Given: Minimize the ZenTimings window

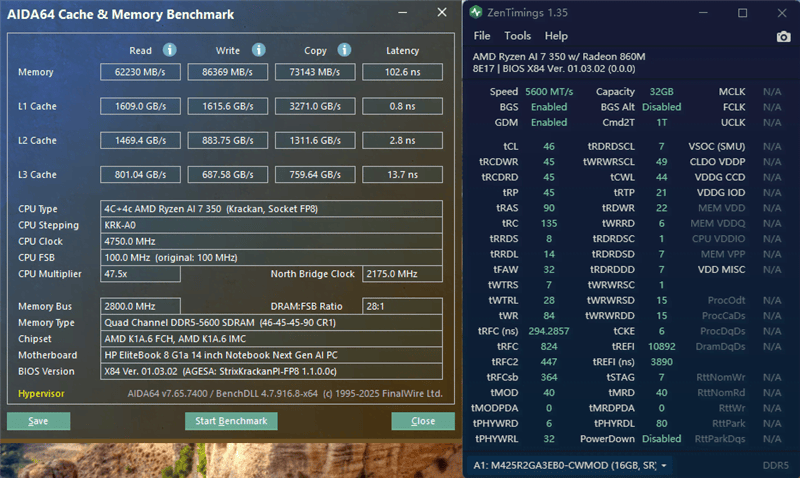Looking at the screenshot, I should (704, 13).
